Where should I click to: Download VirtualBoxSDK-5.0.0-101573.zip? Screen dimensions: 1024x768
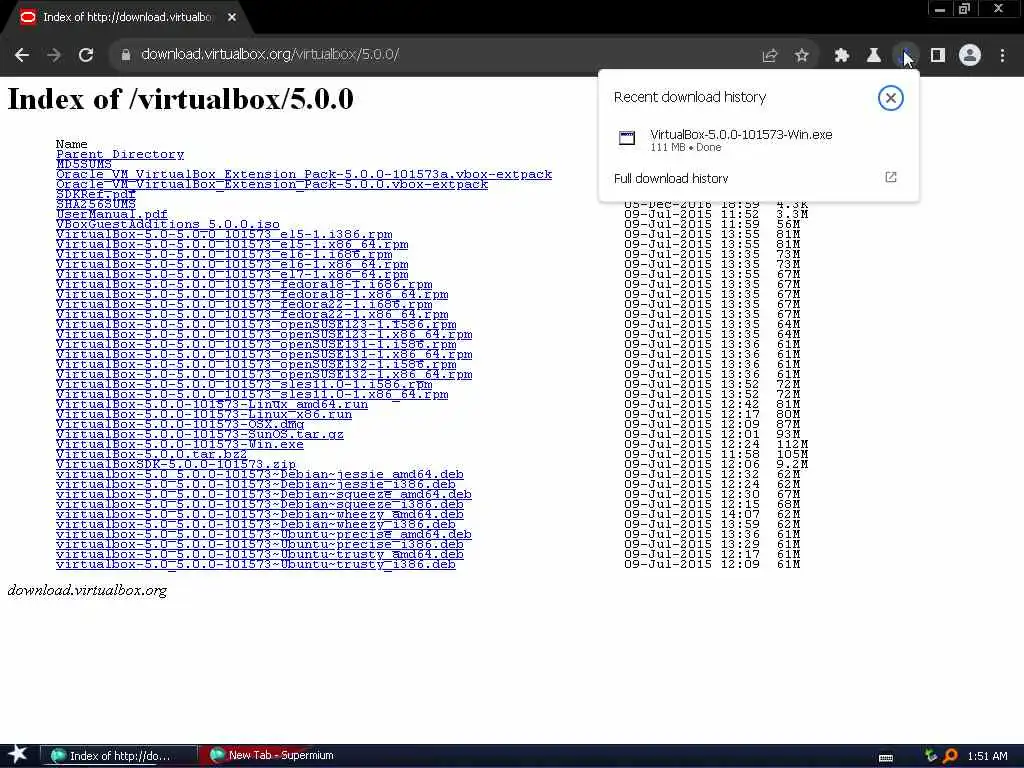click(176, 464)
